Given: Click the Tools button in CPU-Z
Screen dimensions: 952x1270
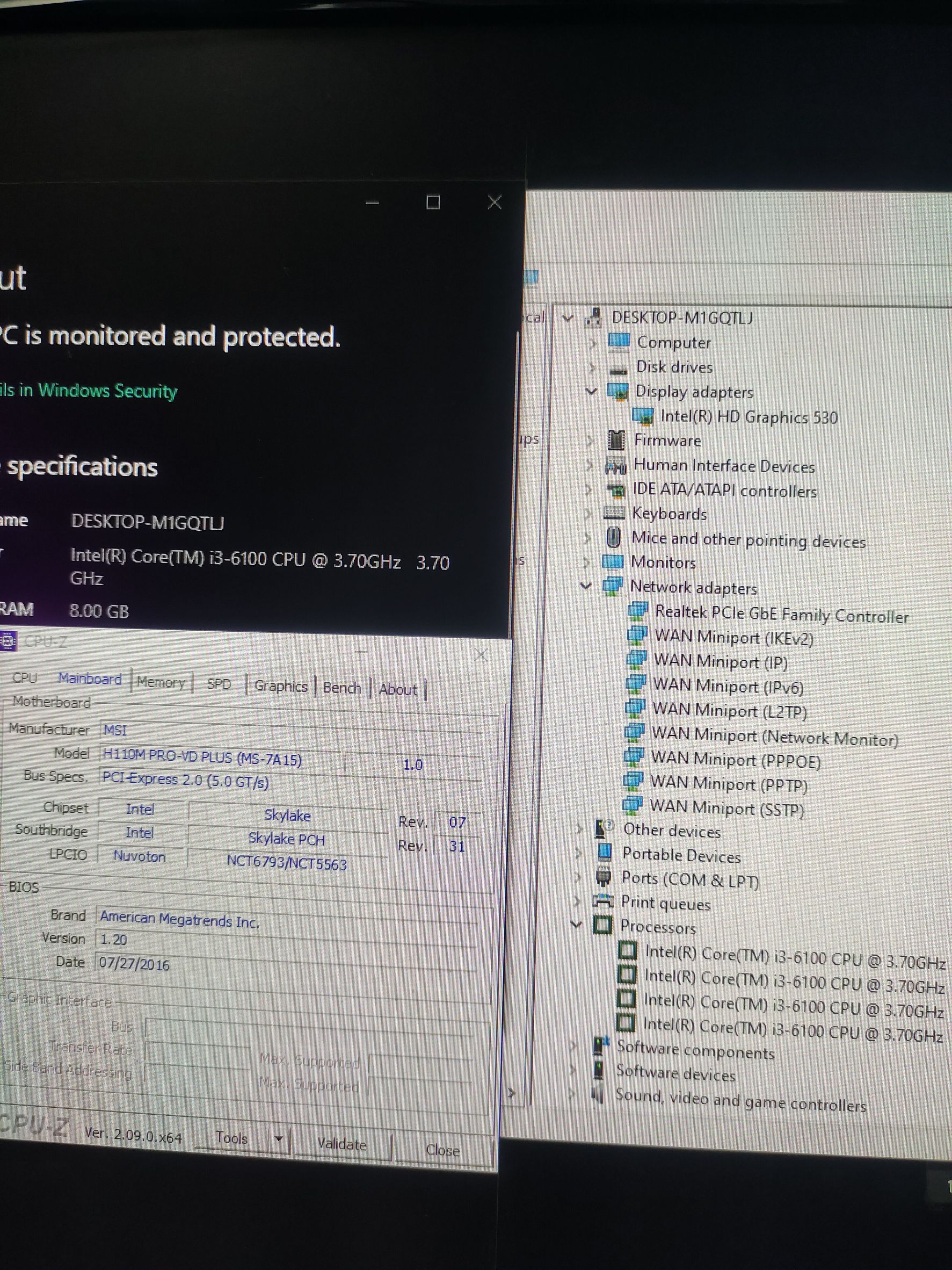Looking at the screenshot, I should tap(232, 1137).
